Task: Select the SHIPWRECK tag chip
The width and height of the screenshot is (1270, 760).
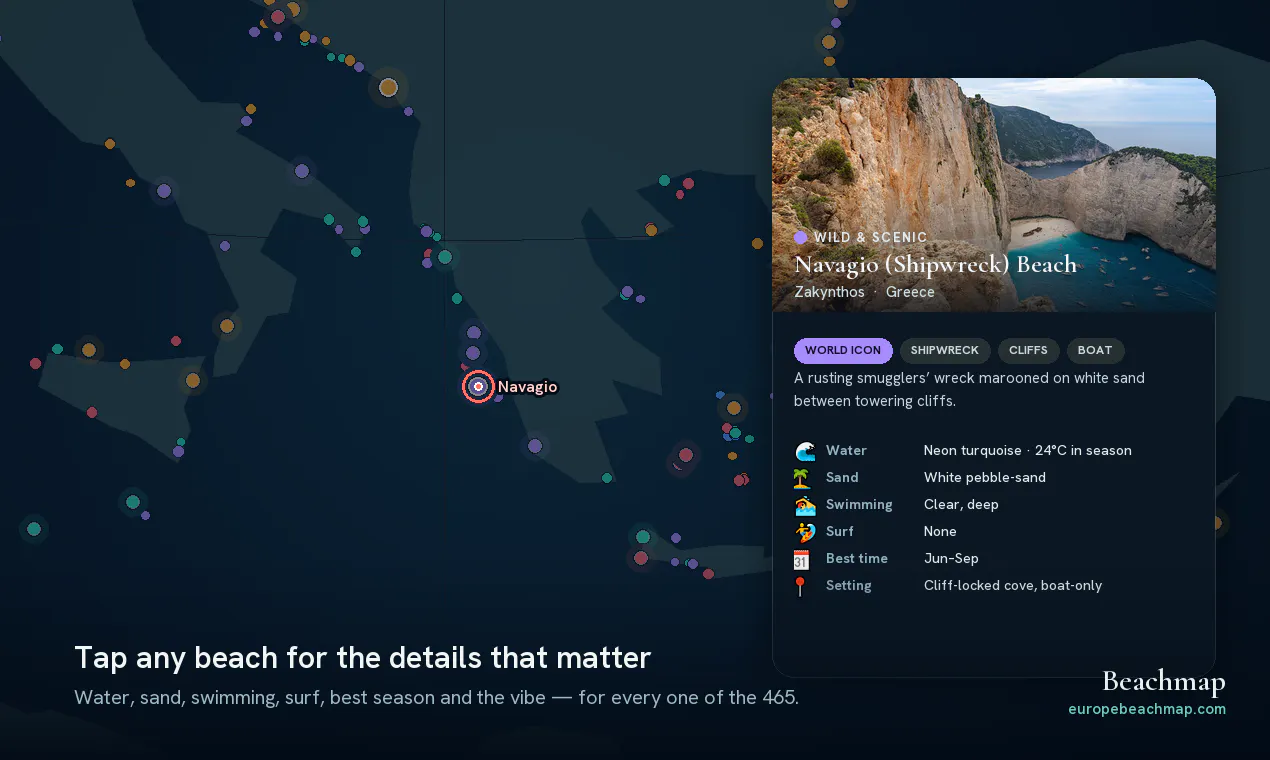Action: 945,350
